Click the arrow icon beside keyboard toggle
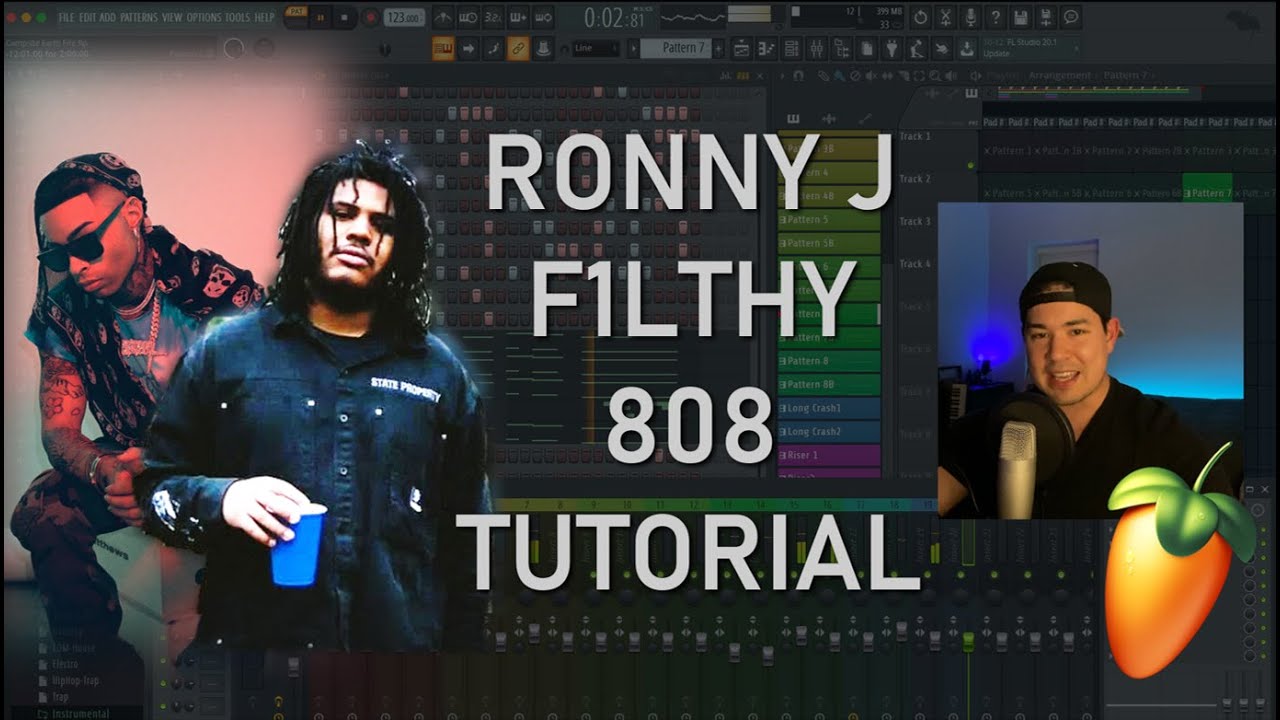Viewport: 1280px width, 720px height. point(469,48)
